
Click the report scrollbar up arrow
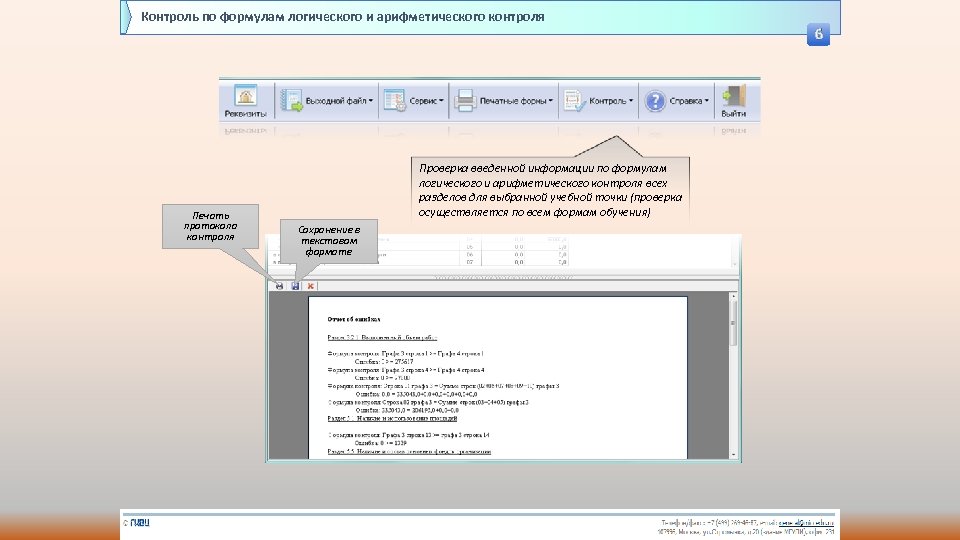click(733, 297)
